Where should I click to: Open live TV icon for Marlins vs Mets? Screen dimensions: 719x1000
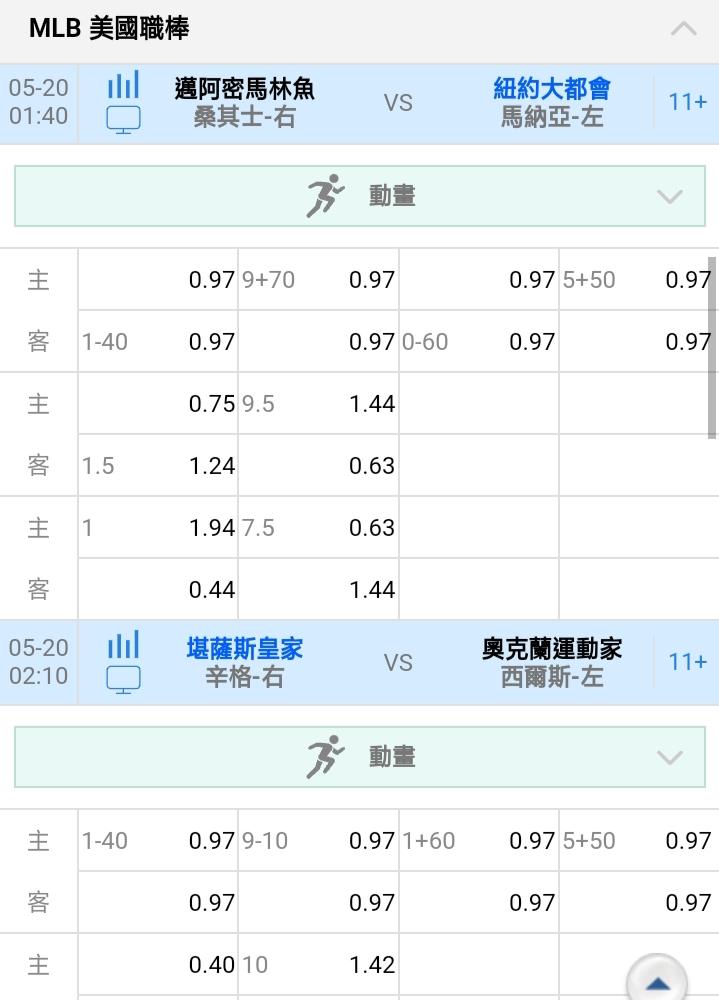123,120
